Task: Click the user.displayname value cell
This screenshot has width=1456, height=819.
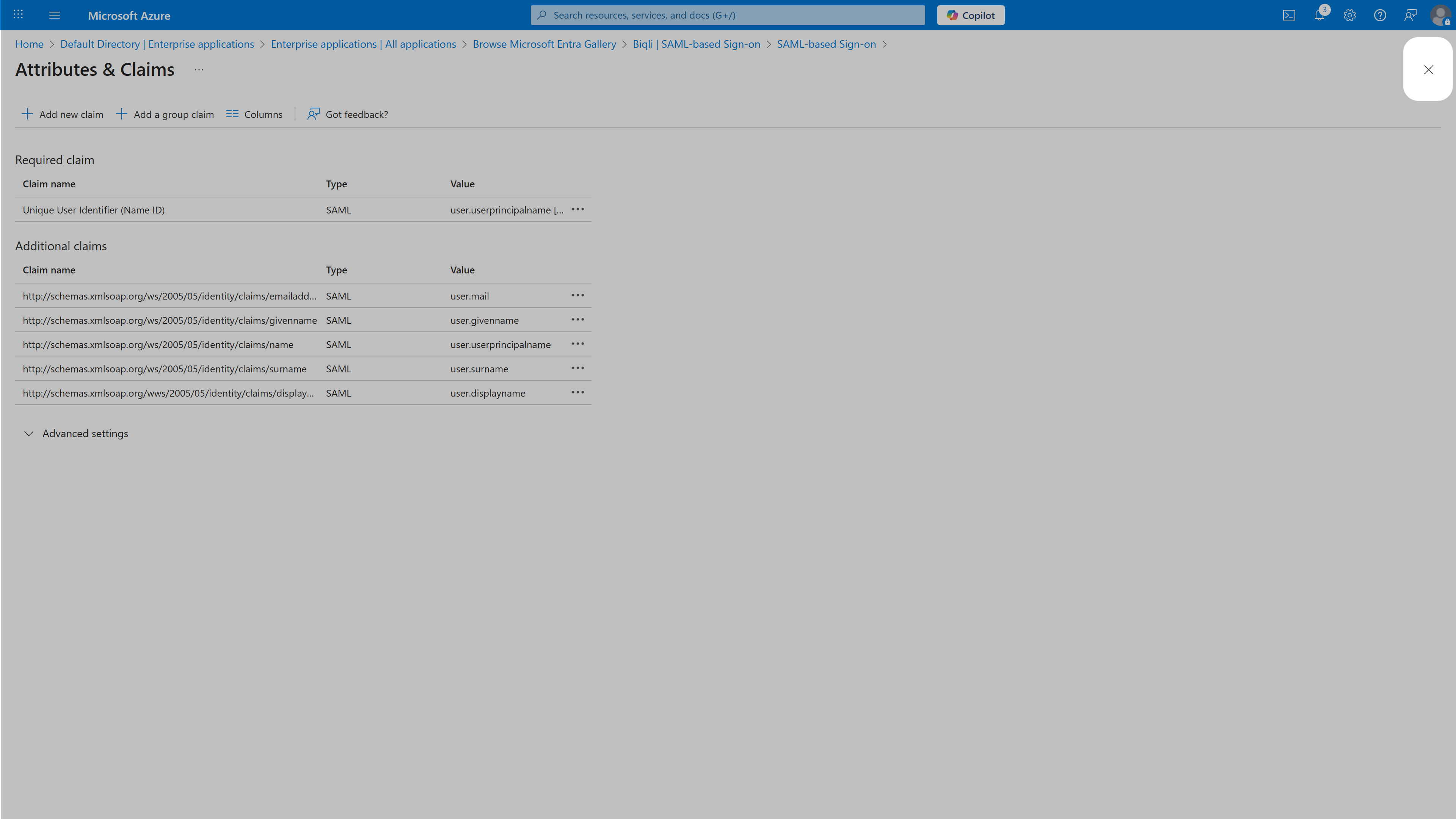Action: click(488, 394)
